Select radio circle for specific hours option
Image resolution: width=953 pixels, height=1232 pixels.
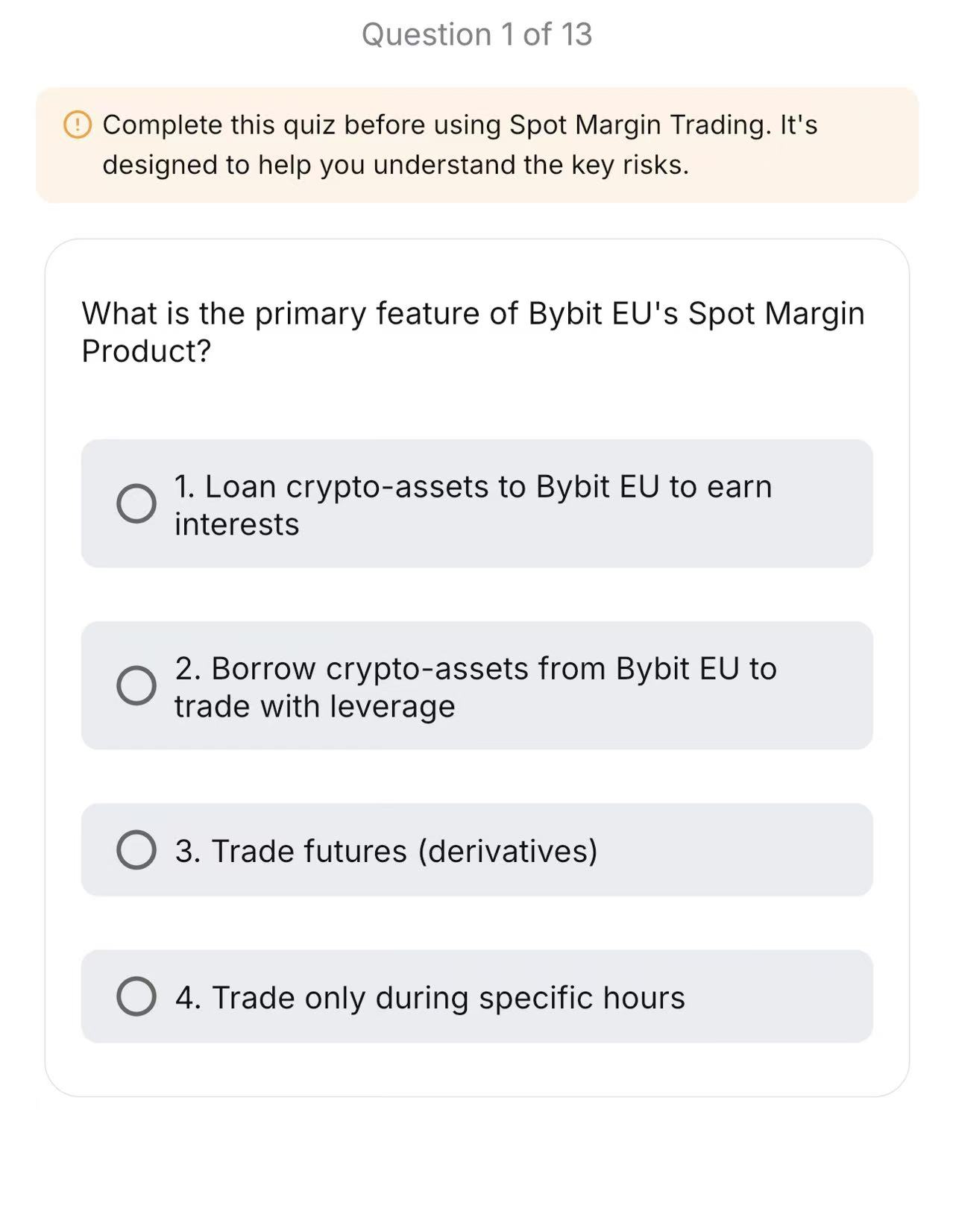pos(136,996)
